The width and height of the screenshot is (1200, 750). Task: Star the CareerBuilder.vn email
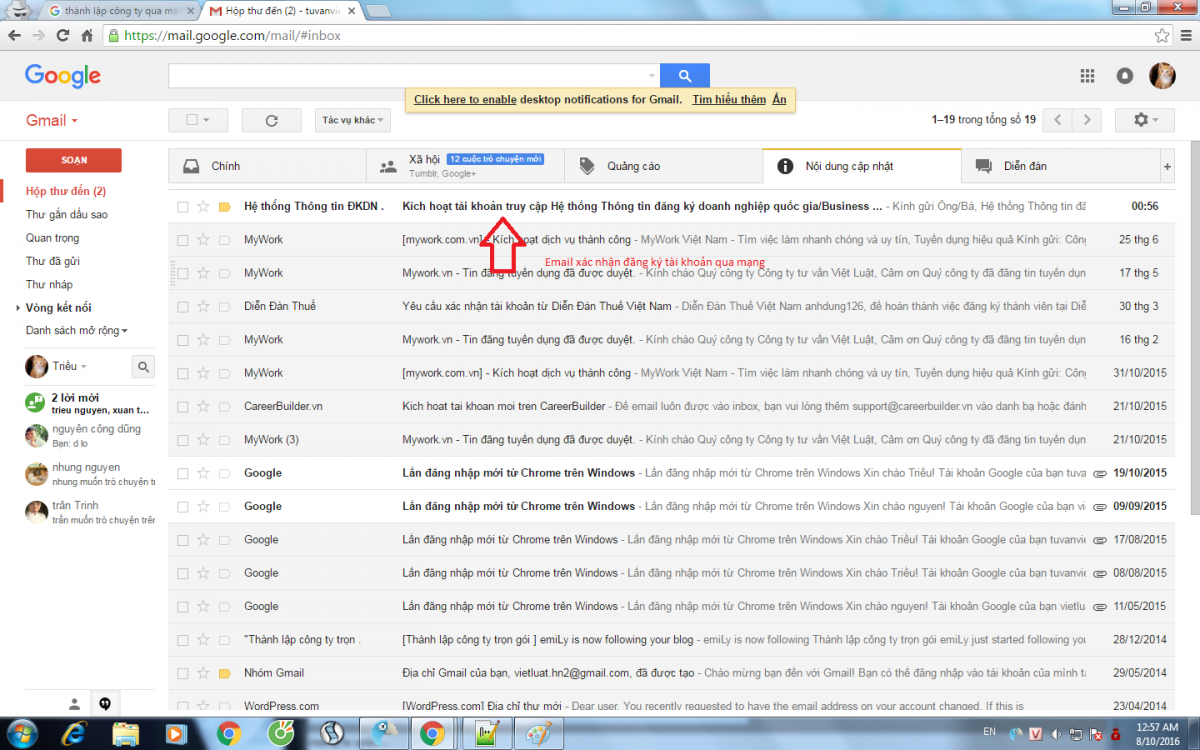(x=203, y=406)
